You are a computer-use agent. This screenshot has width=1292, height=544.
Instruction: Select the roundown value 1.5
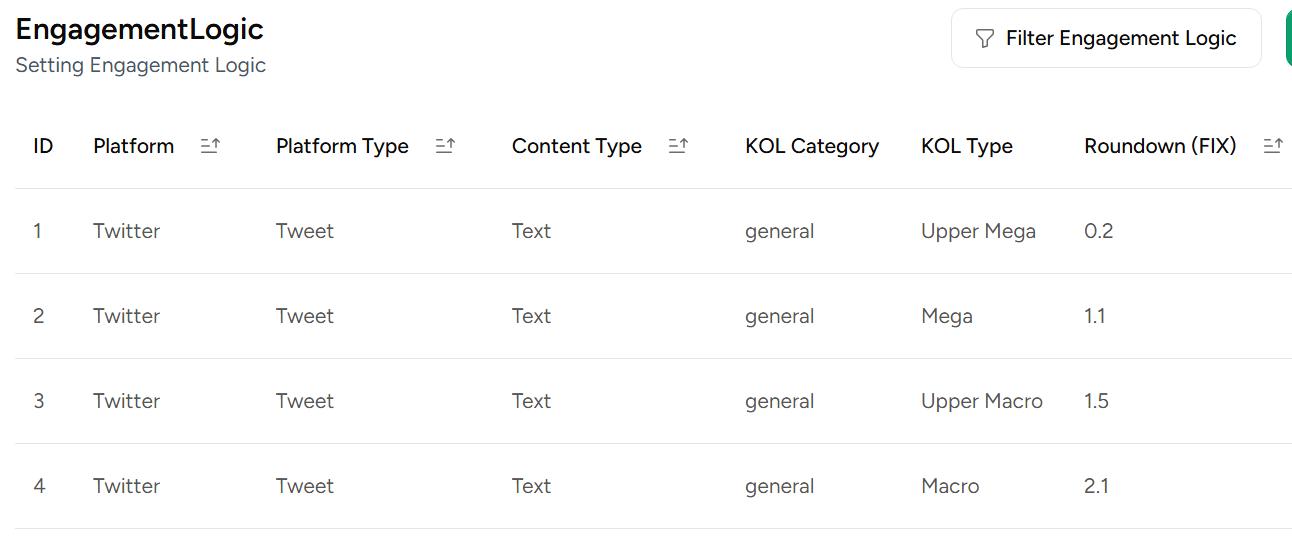tap(1096, 401)
